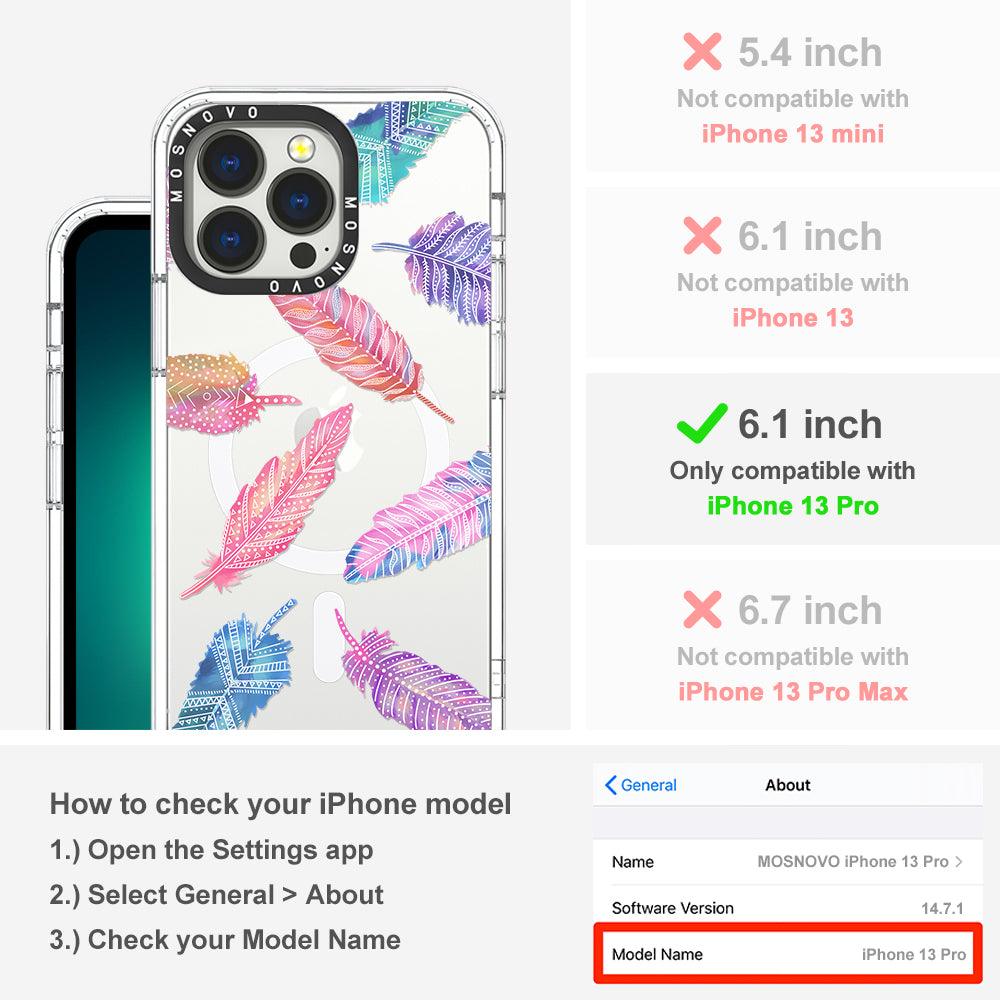Screen dimensions: 1000x1000
Task: Select the Model Name row
Action: [x=788, y=954]
